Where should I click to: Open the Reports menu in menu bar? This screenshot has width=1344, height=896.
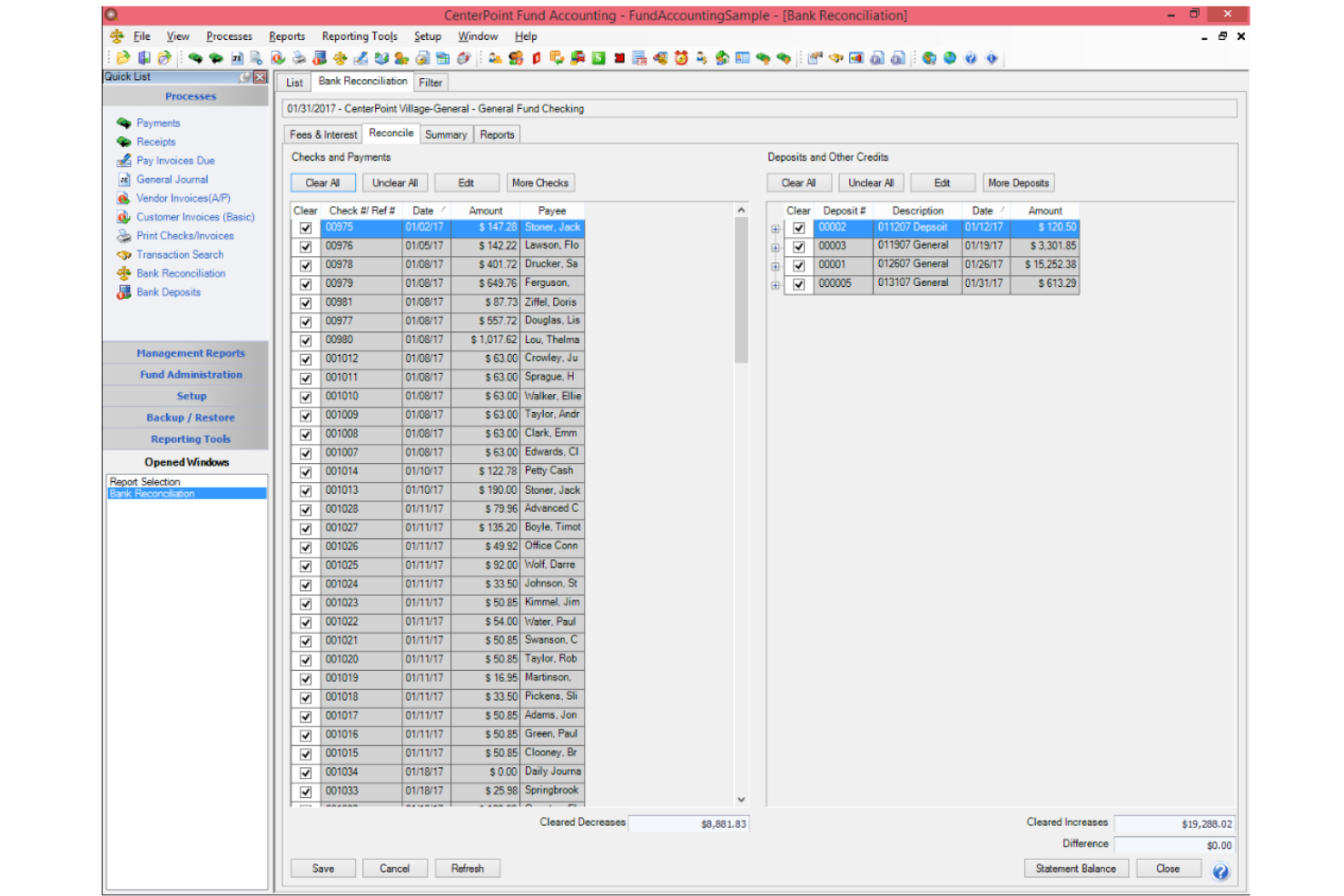click(x=287, y=36)
